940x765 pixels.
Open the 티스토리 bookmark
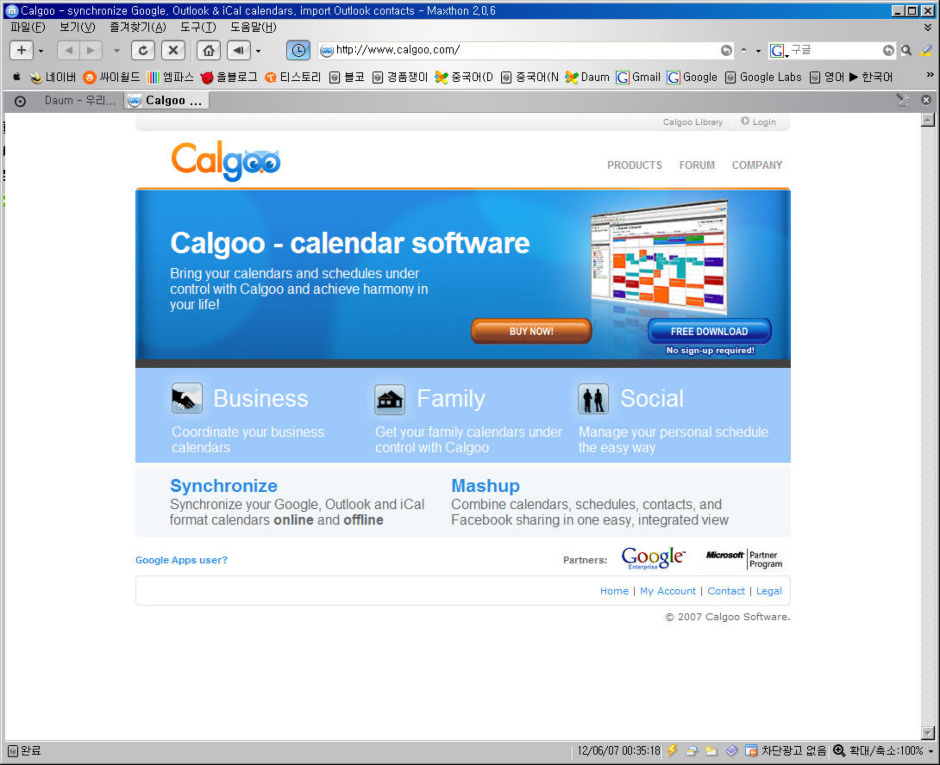pyautogui.click(x=293, y=77)
